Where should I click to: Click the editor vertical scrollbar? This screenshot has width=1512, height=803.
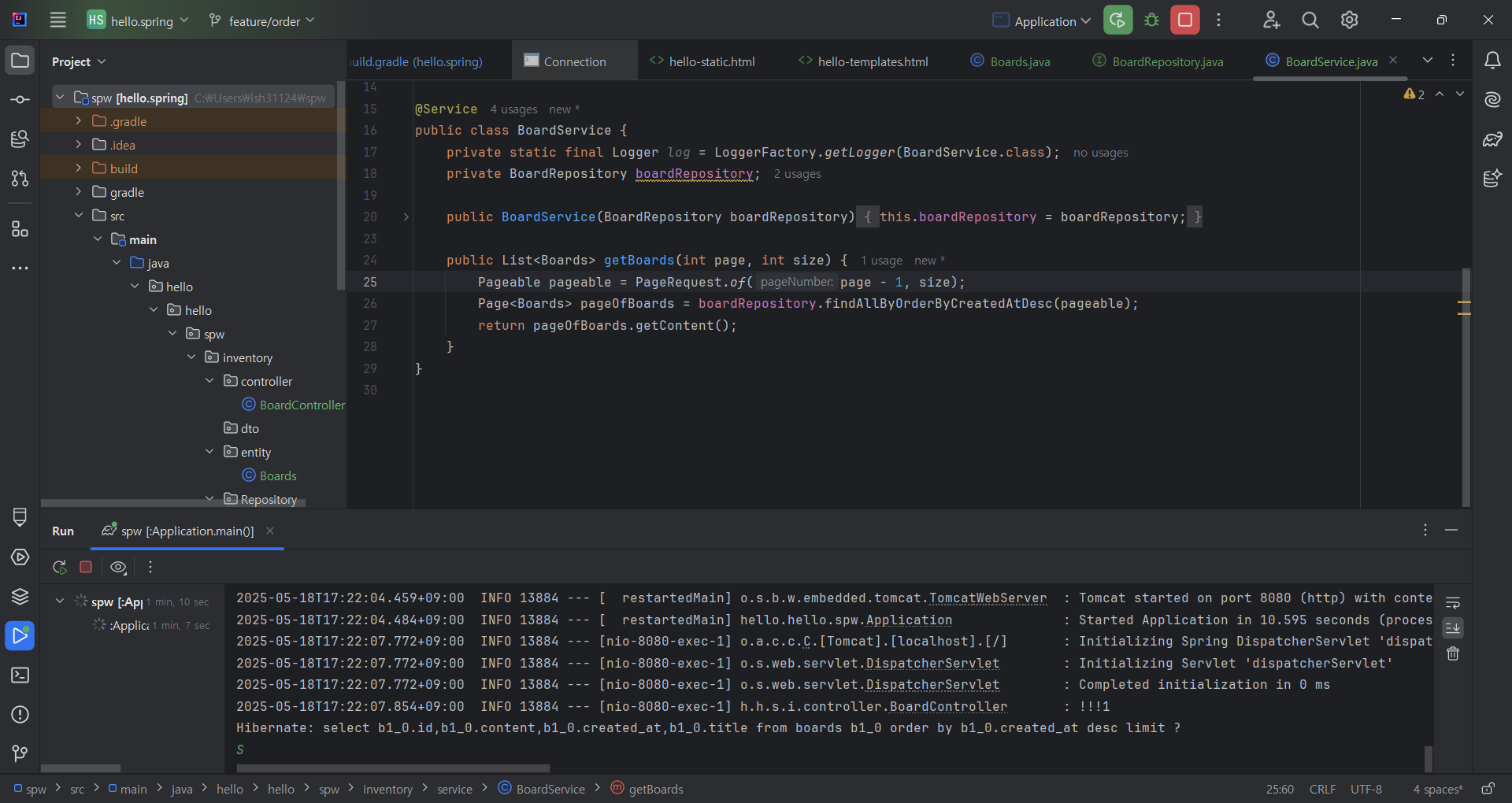click(1466, 386)
